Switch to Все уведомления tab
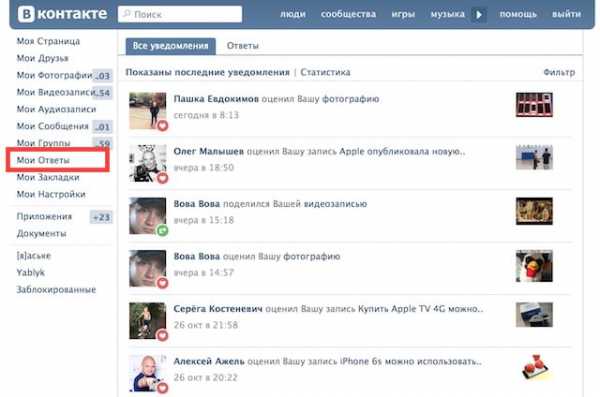The width and height of the screenshot is (600, 397). (x=171, y=46)
